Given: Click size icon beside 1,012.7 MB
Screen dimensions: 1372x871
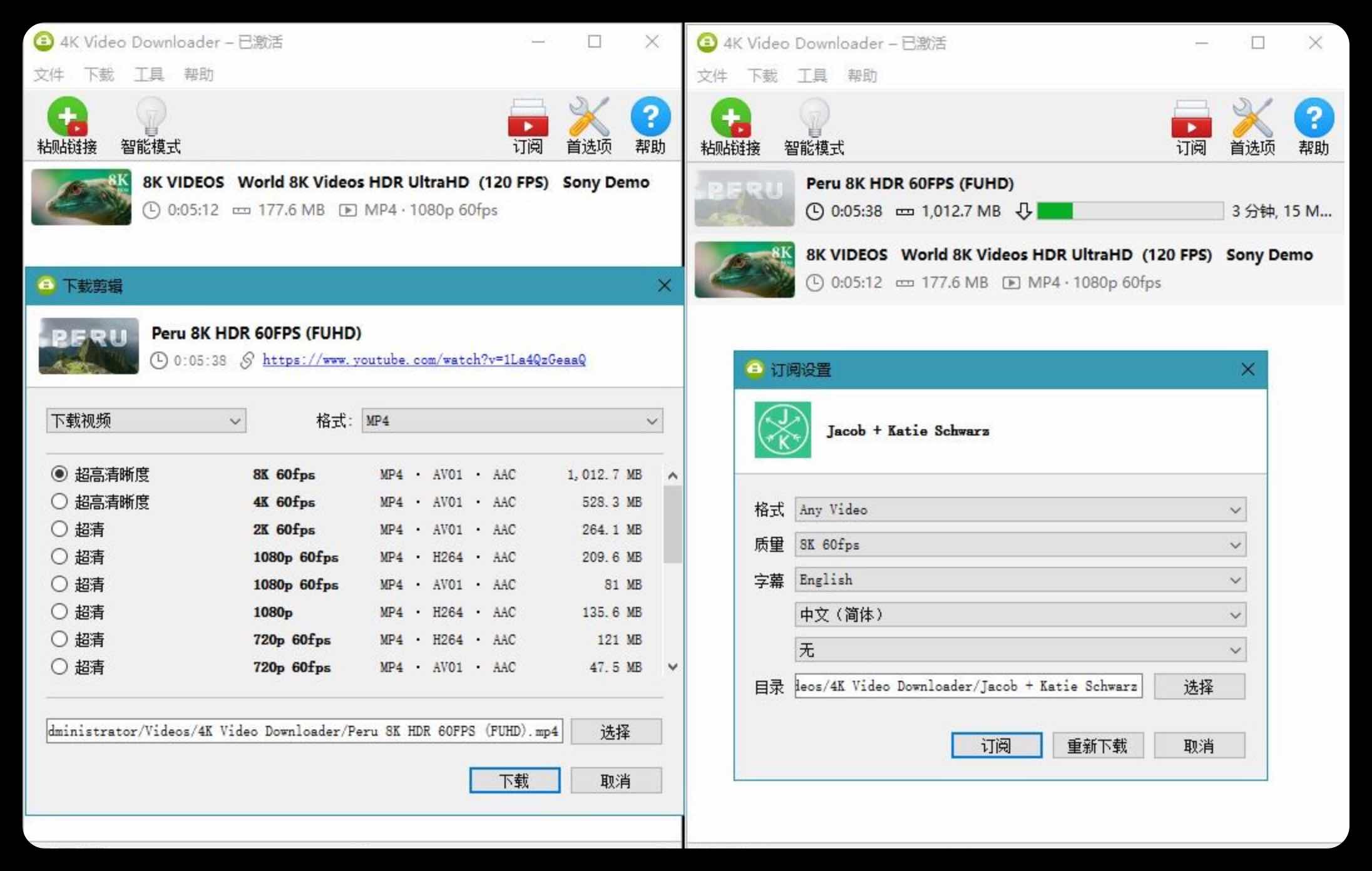Looking at the screenshot, I should [x=904, y=211].
